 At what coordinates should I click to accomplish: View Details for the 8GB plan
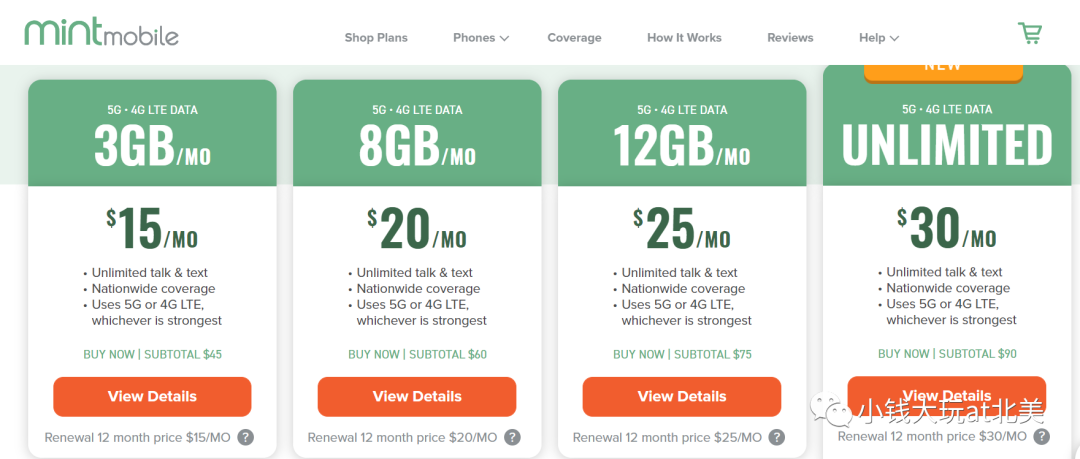click(x=417, y=397)
